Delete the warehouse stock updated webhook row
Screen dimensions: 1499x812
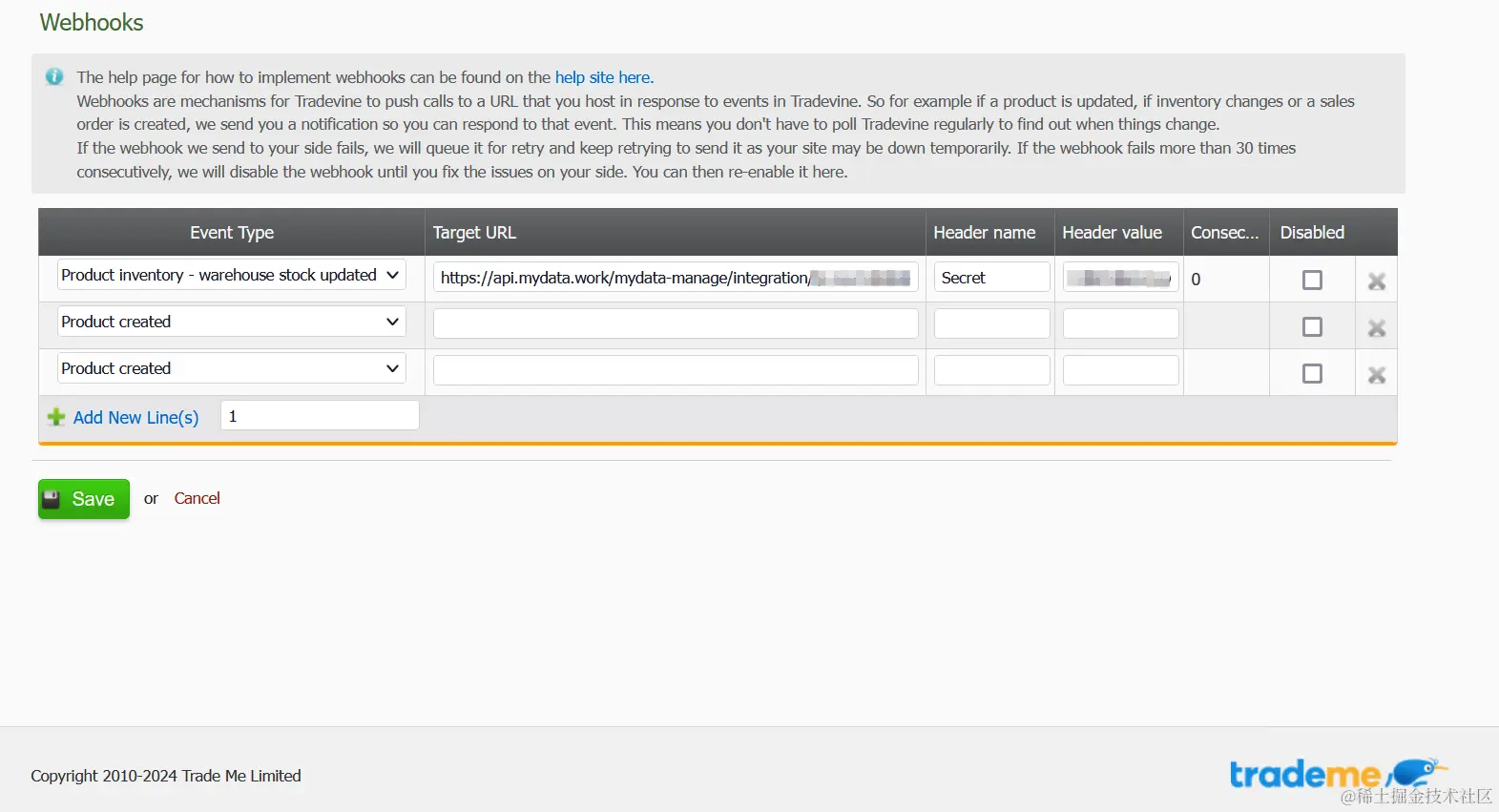pos(1376,281)
